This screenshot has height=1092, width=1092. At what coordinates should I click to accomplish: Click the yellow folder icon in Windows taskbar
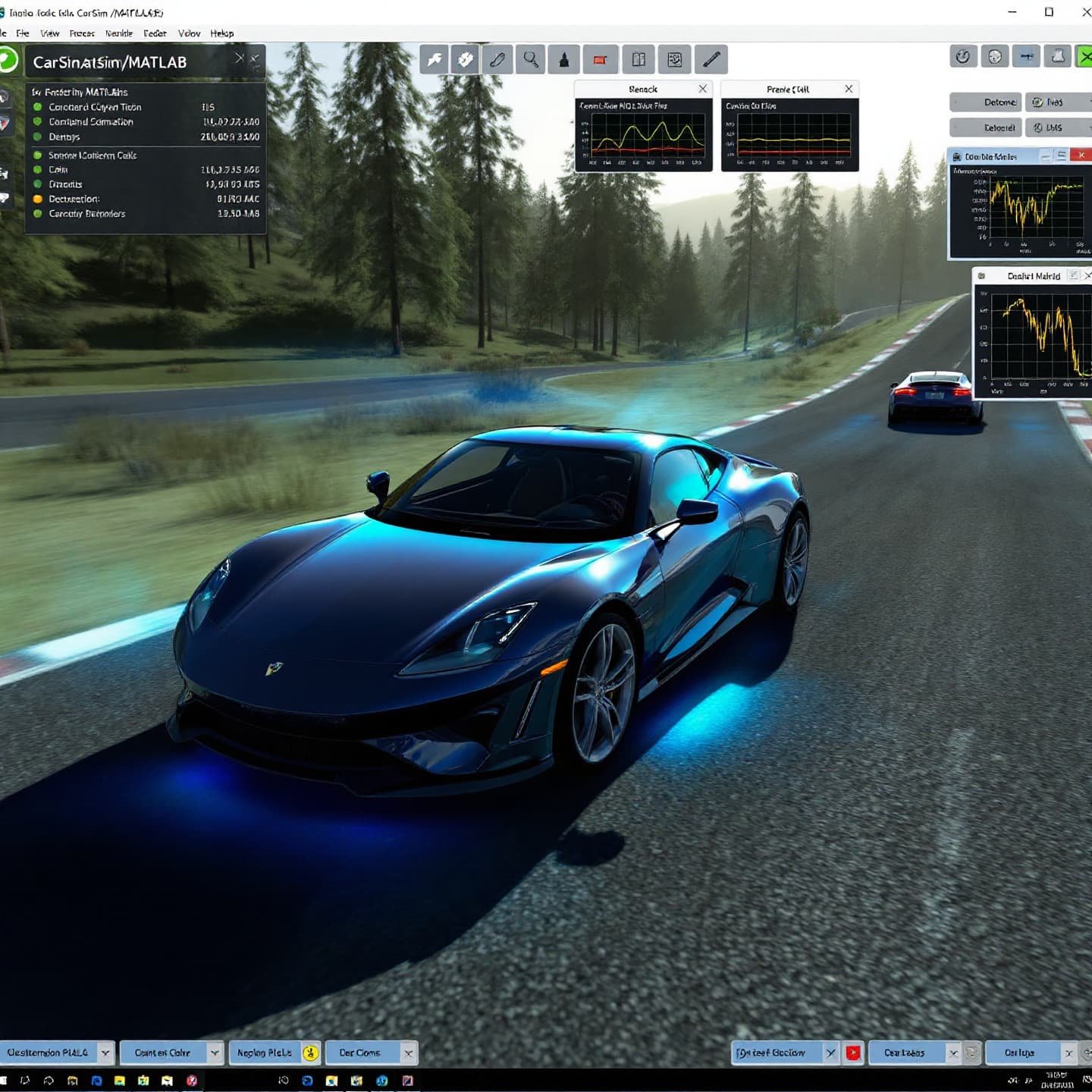click(120, 1080)
